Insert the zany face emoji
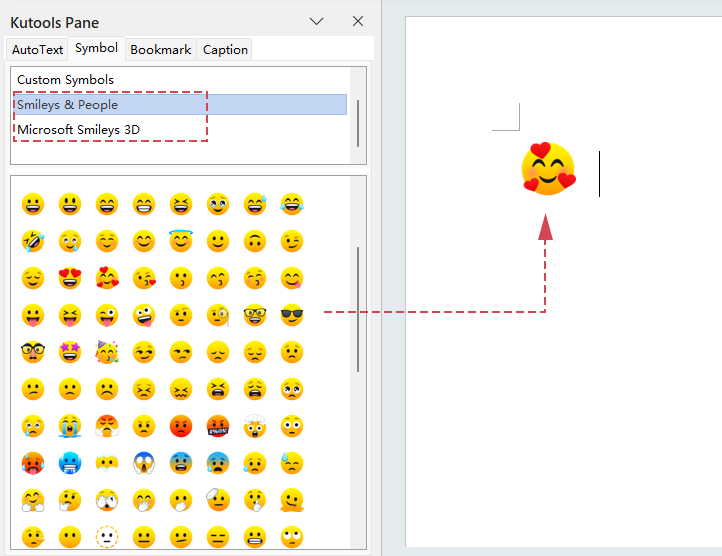 144,315
